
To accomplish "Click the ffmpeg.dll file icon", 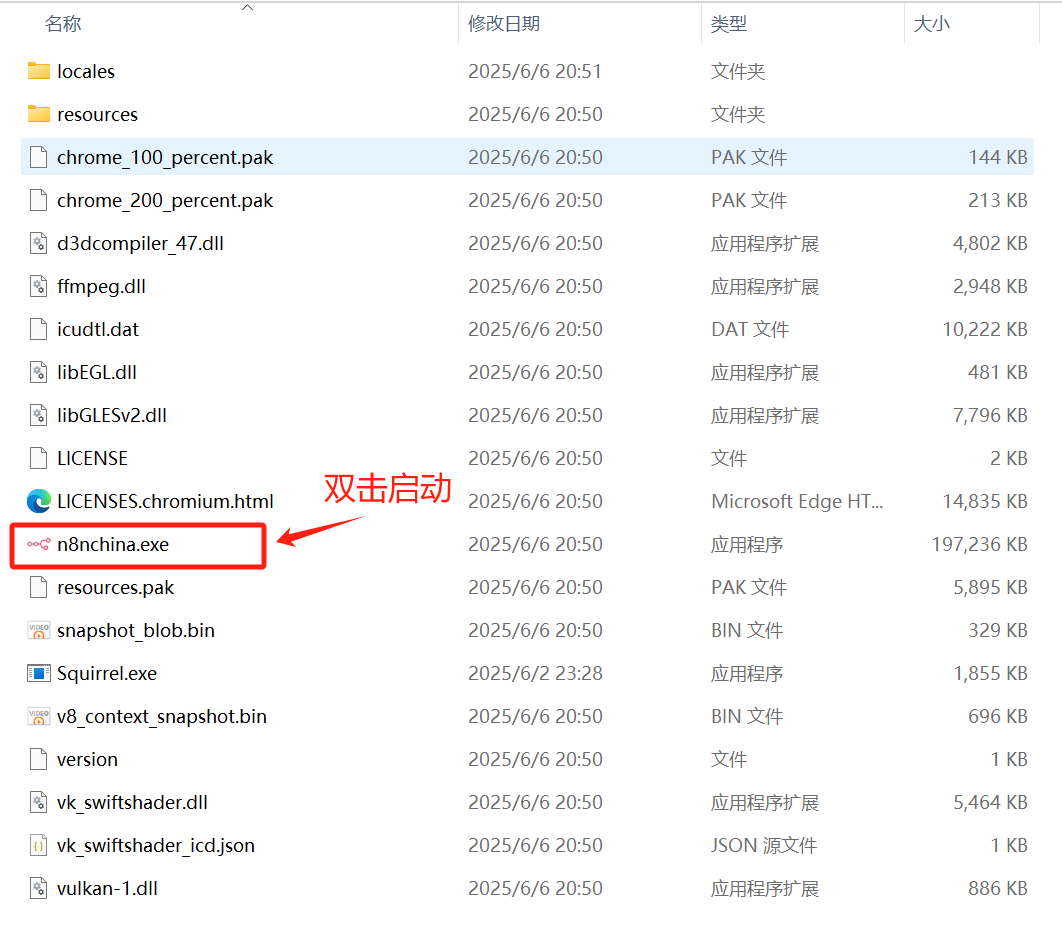I will pyautogui.click(x=39, y=286).
